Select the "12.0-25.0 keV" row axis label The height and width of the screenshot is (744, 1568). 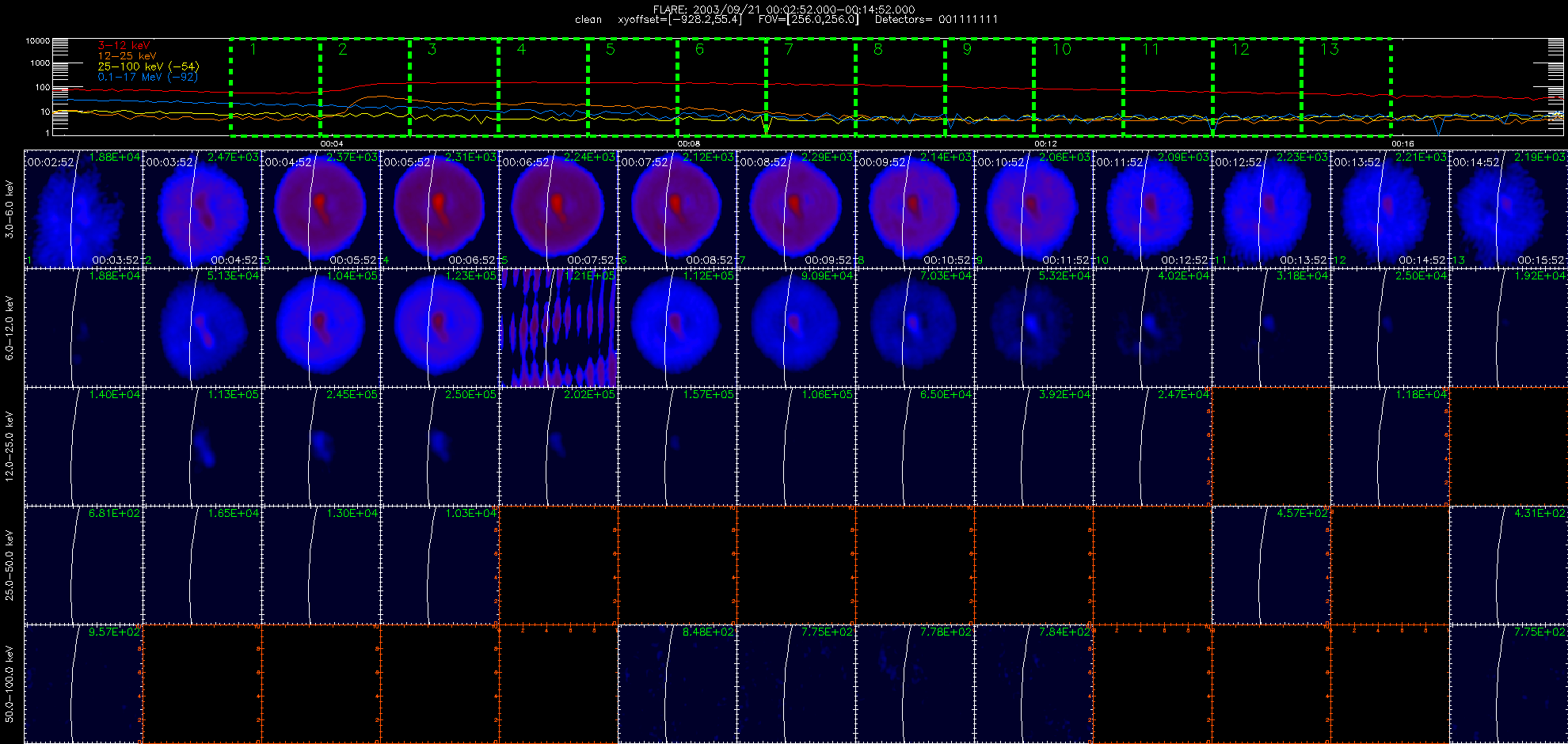[10, 446]
